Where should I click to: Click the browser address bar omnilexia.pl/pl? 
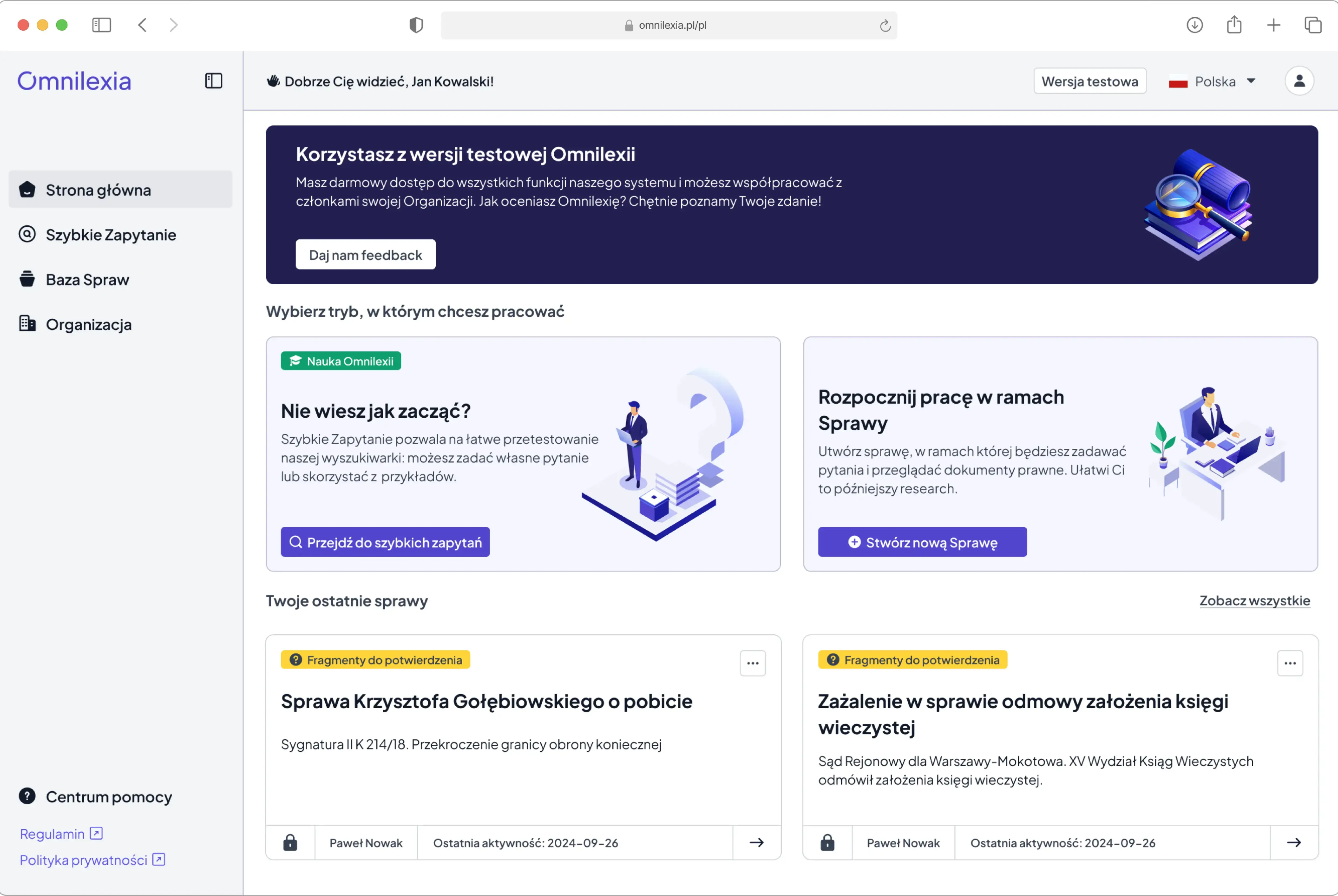point(668,25)
